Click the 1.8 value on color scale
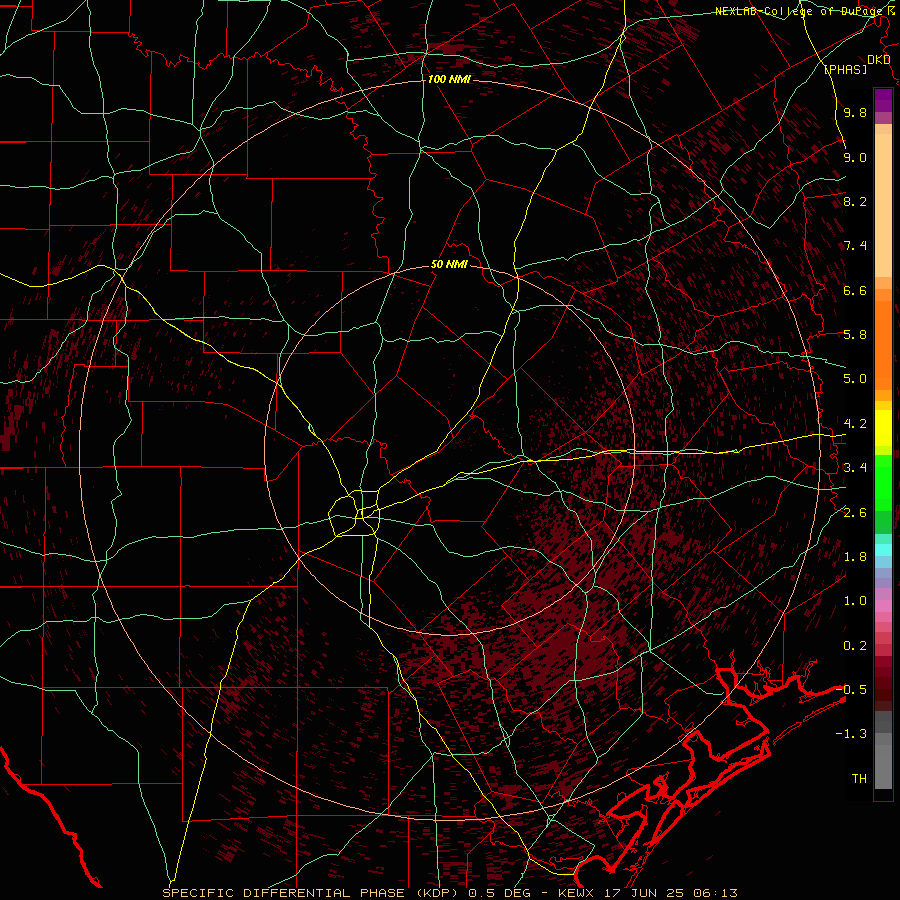 (855, 557)
